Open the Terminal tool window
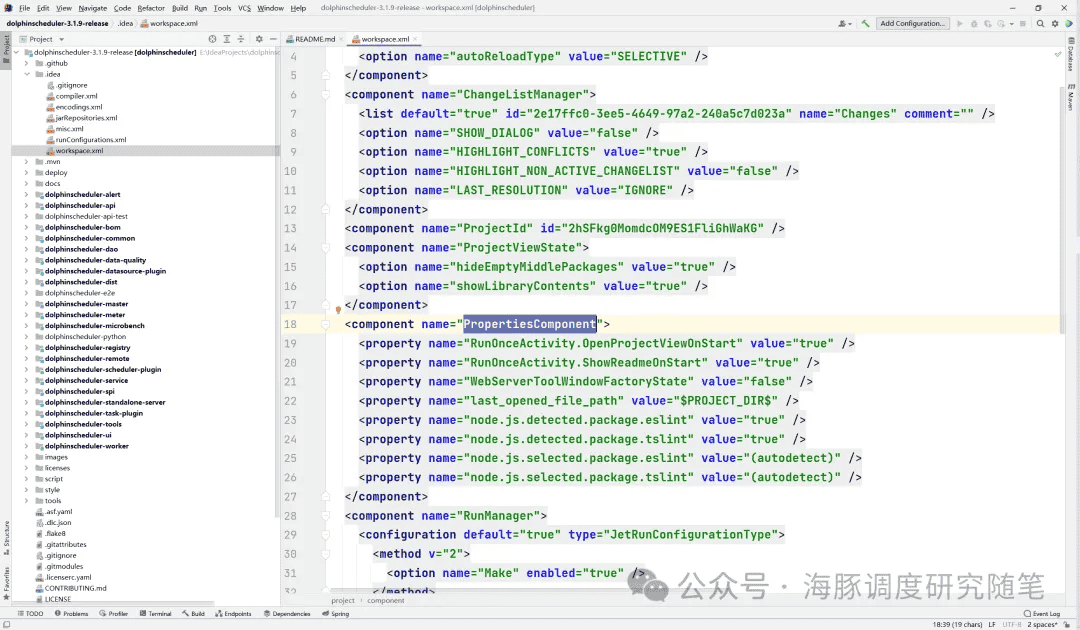 tap(155, 614)
